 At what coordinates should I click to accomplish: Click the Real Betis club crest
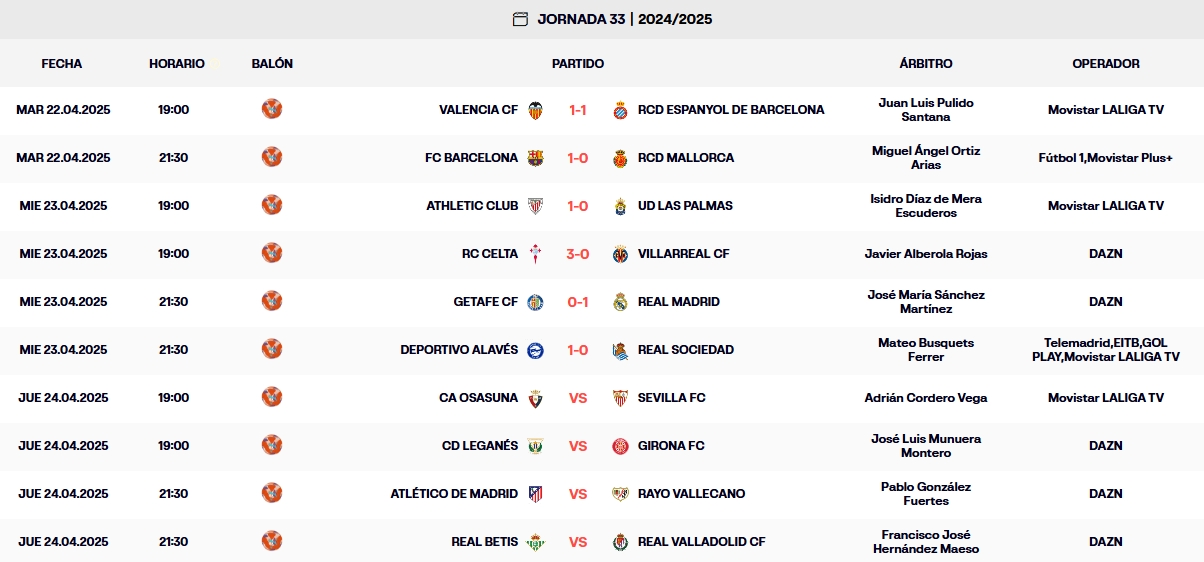point(536,542)
